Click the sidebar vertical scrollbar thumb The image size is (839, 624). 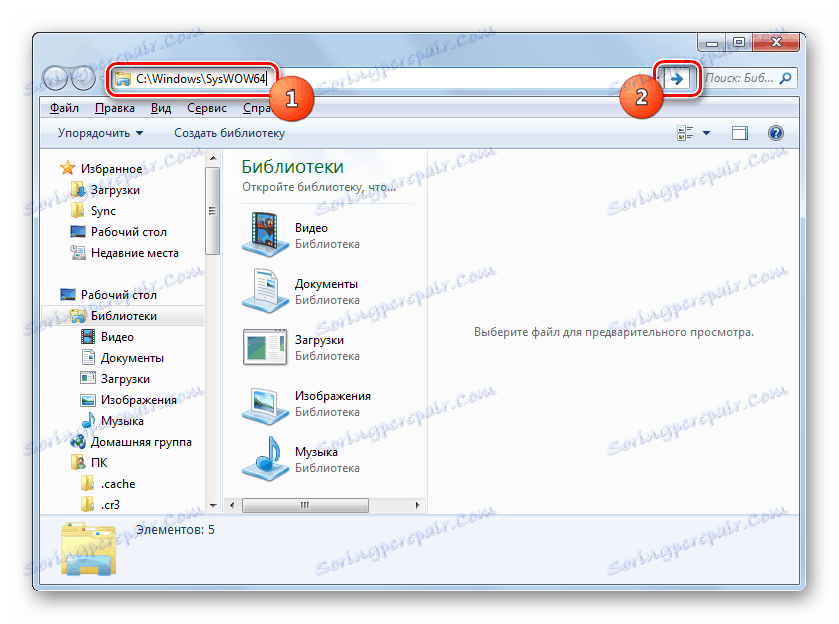pyautogui.click(x=212, y=210)
